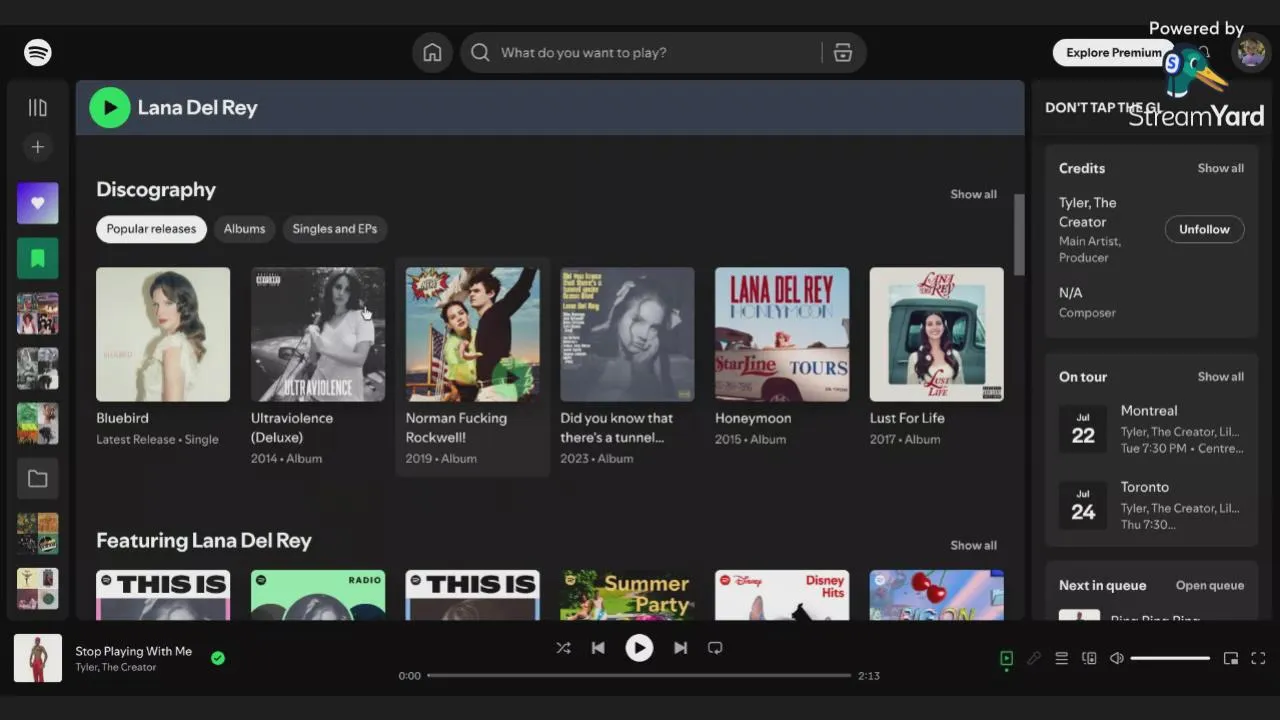
Task: Click the main page vertical scrollbar
Action: 1019,235
